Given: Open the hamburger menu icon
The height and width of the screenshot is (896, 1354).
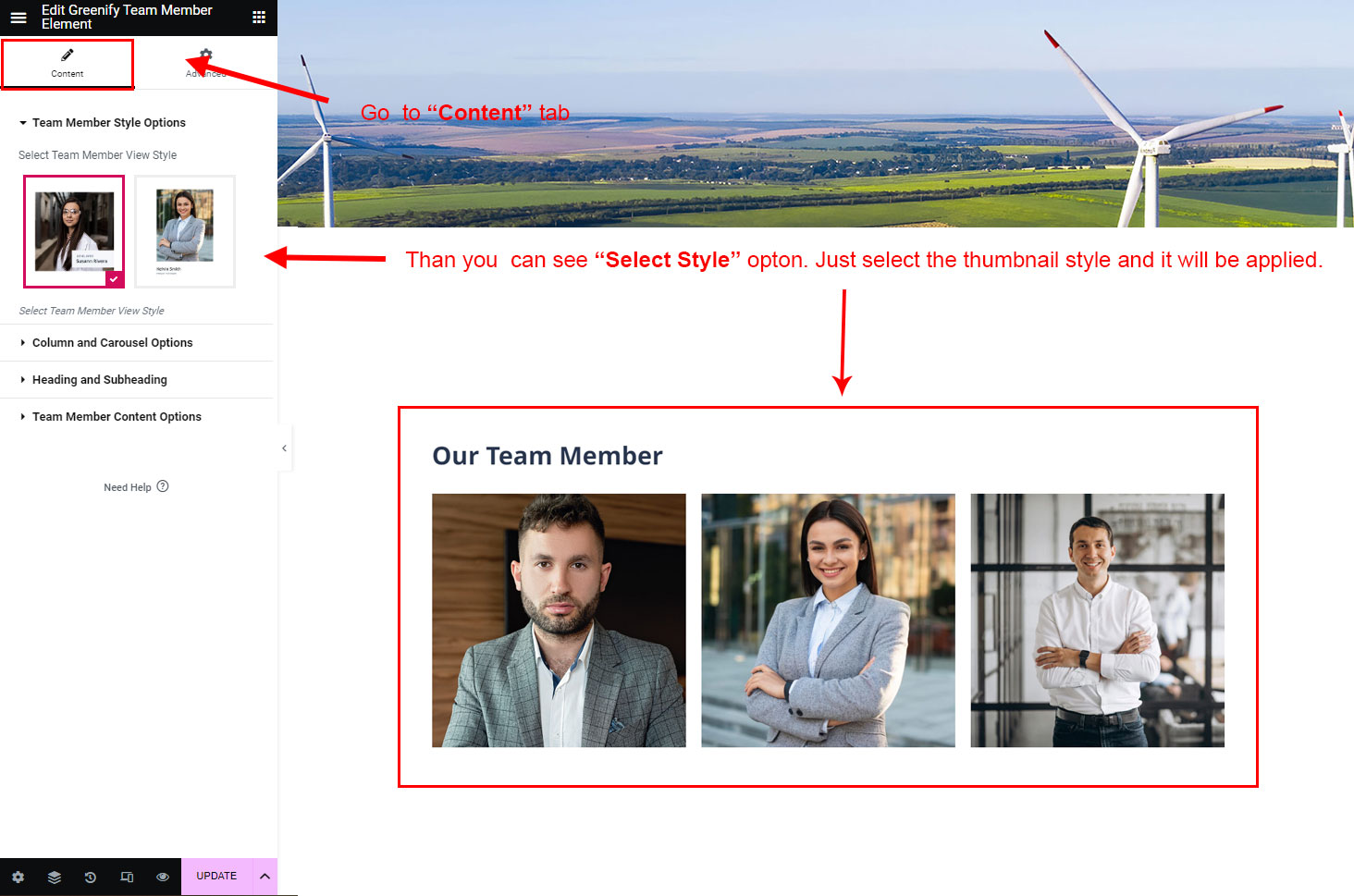Looking at the screenshot, I should pyautogui.click(x=18, y=17).
